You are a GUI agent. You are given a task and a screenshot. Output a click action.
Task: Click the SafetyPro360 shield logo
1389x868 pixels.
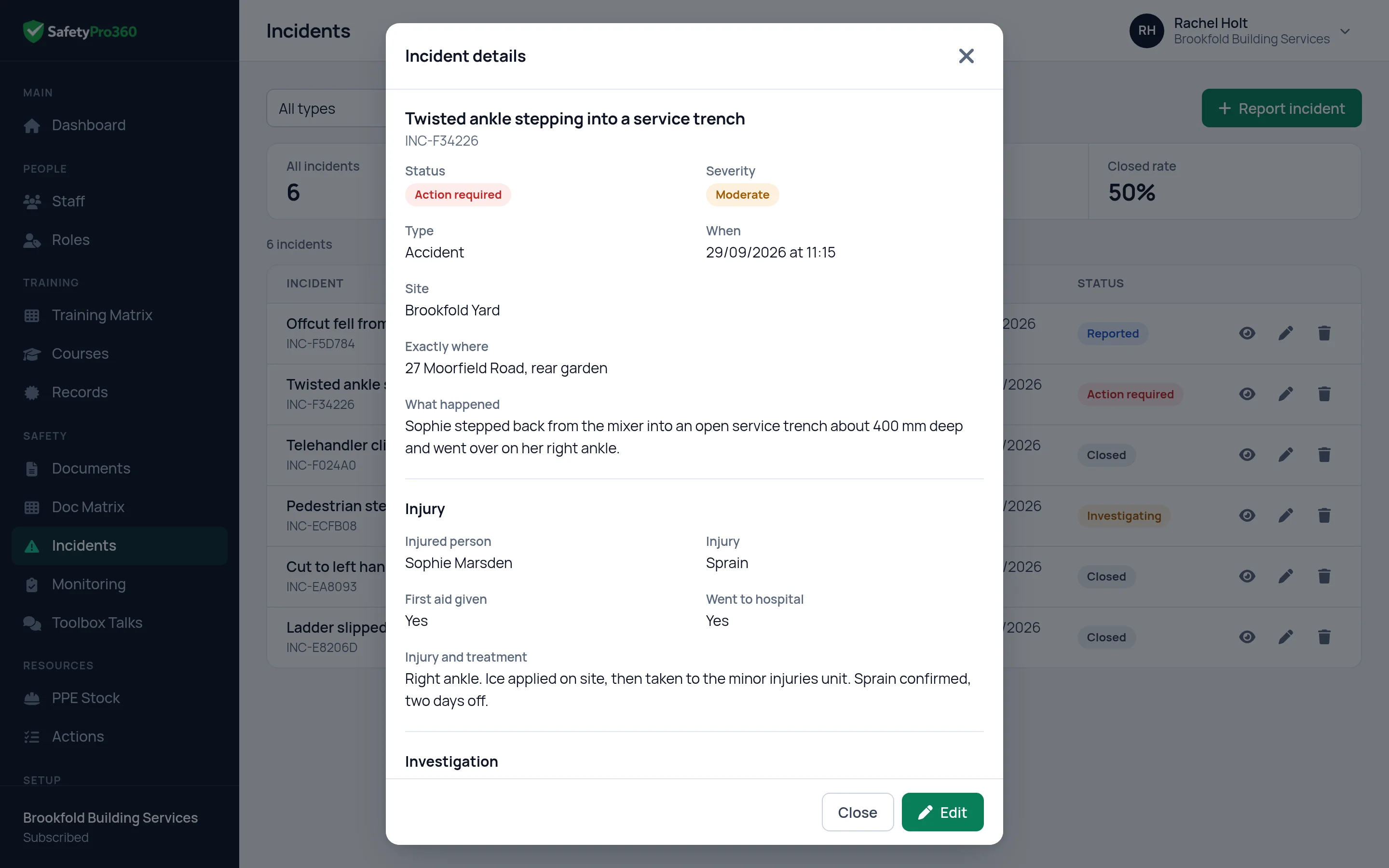(33, 31)
